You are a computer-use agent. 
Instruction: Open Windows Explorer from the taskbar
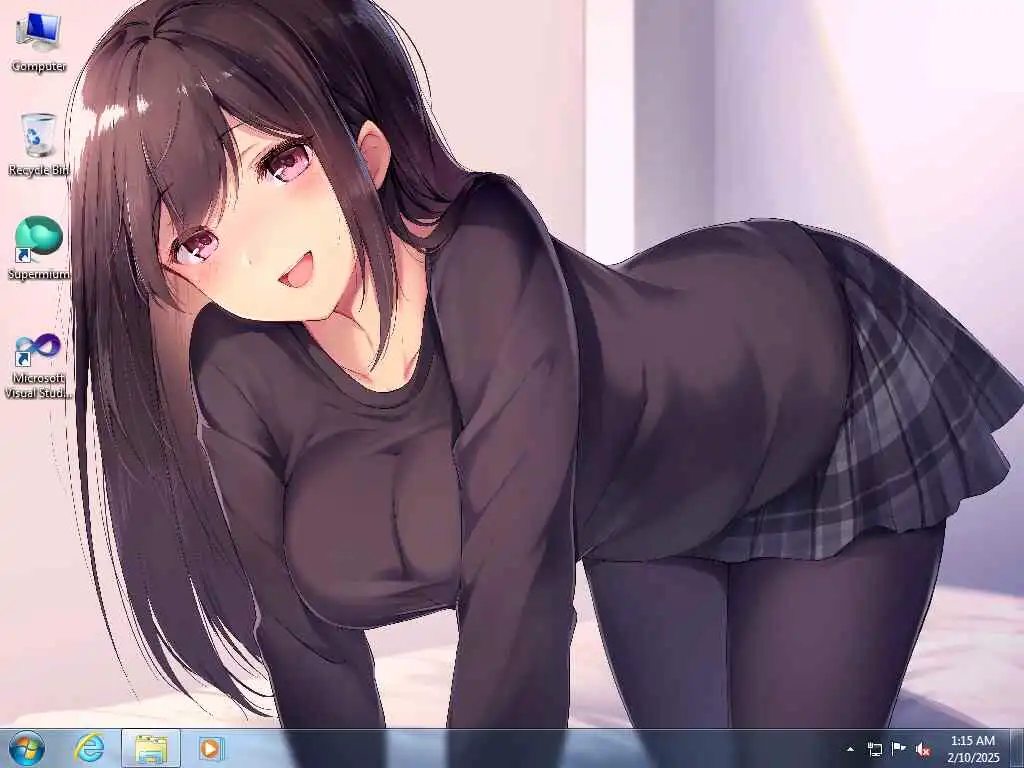click(151, 748)
